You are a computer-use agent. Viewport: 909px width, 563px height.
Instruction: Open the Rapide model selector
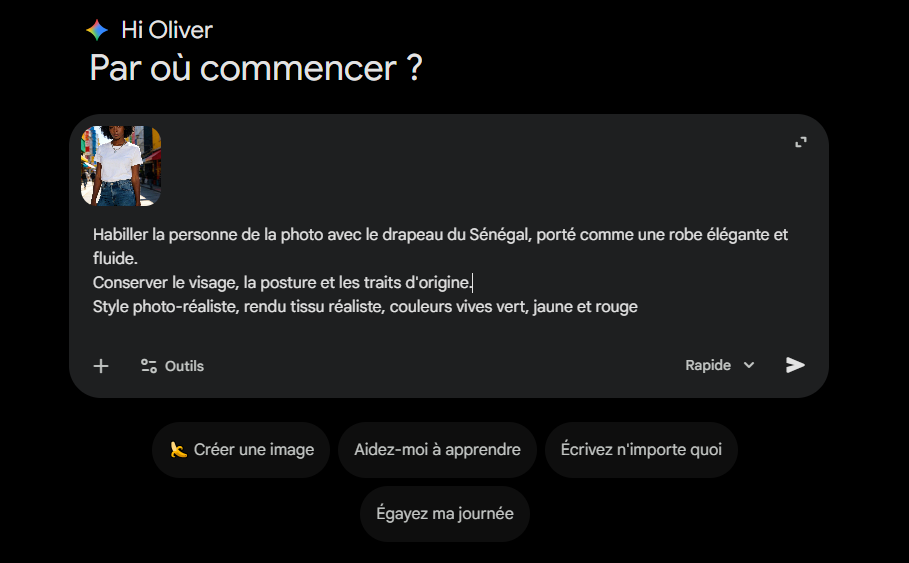pos(708,365)
